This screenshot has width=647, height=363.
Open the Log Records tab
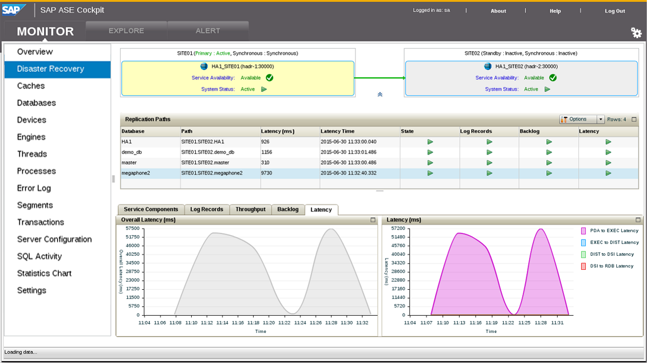click(207, 209)
